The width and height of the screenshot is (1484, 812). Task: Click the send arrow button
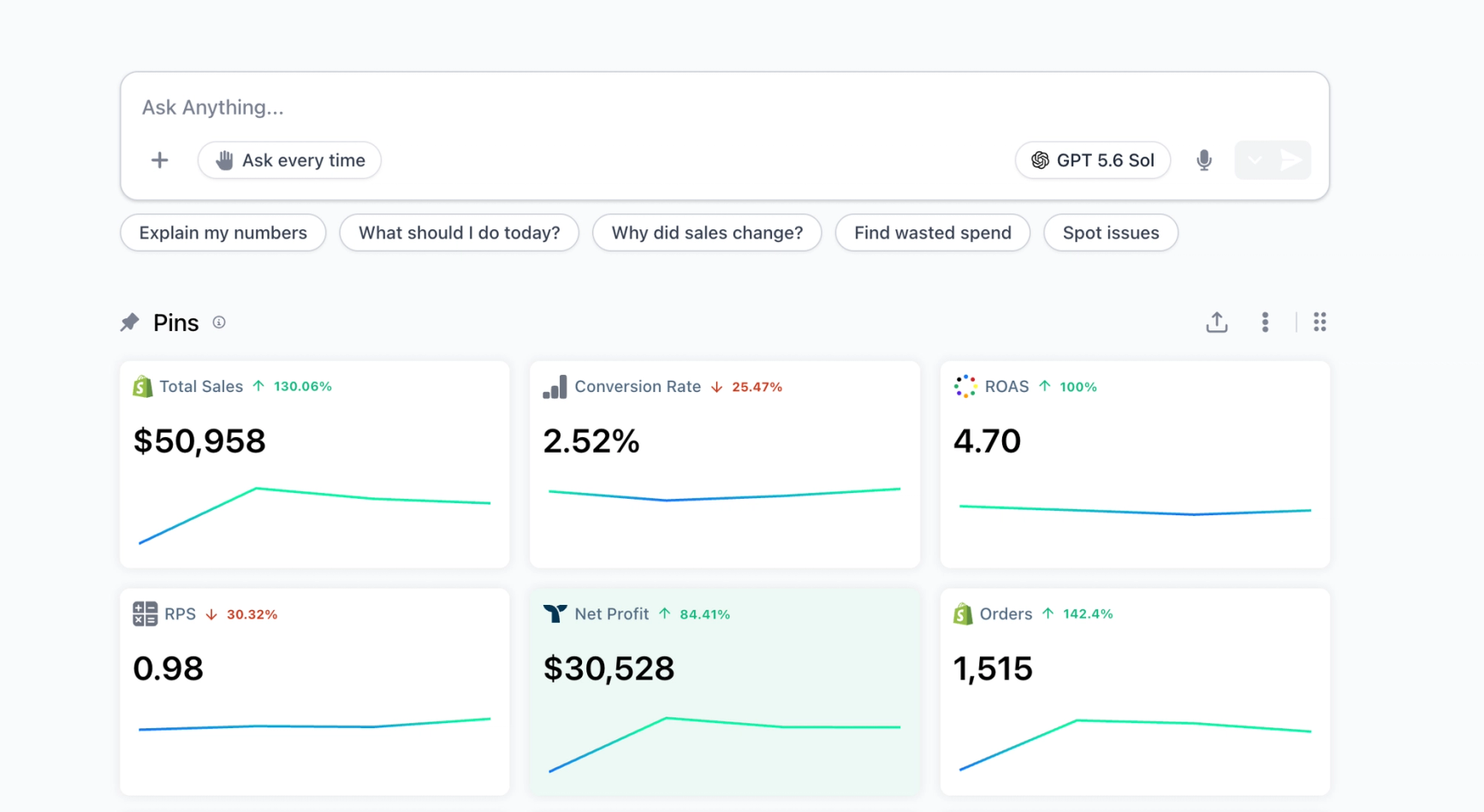point(1291,160)
